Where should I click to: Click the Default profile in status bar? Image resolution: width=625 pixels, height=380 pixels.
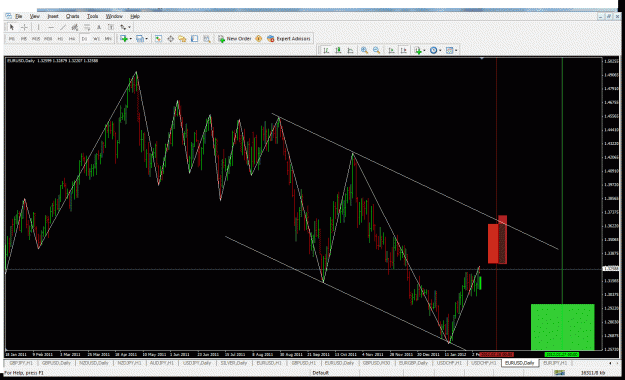[x=320, y=373]
